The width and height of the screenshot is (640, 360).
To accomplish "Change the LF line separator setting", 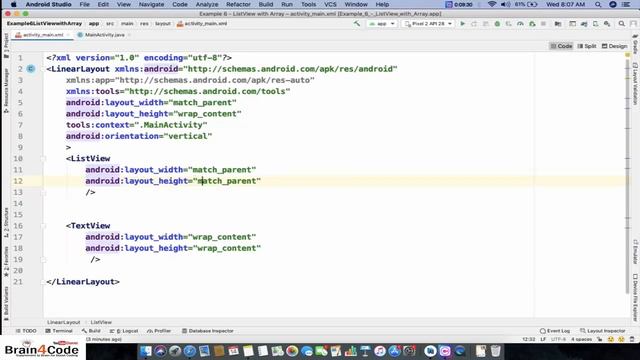I will (543, 340).
